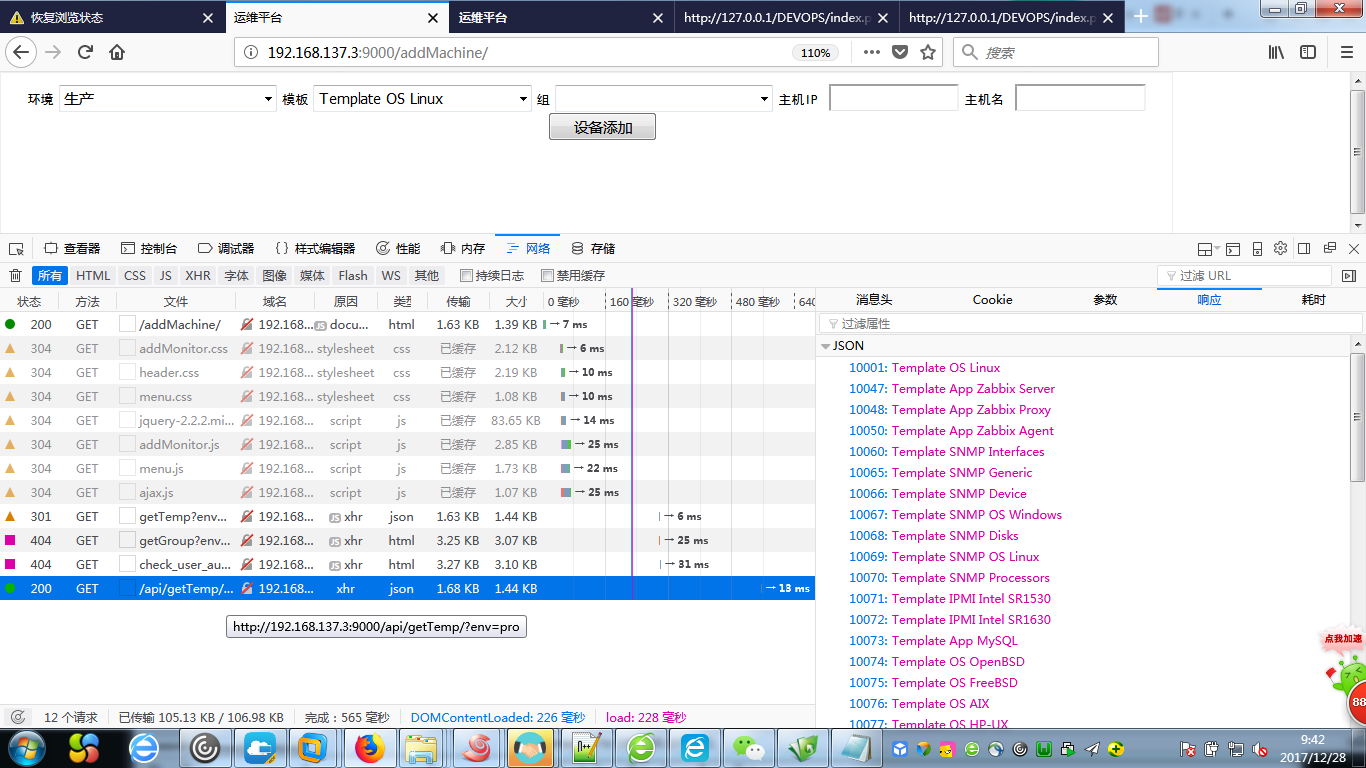Open developer tools settings gear
This screenshot has height=768, width=1366.
coord(1281,249)
